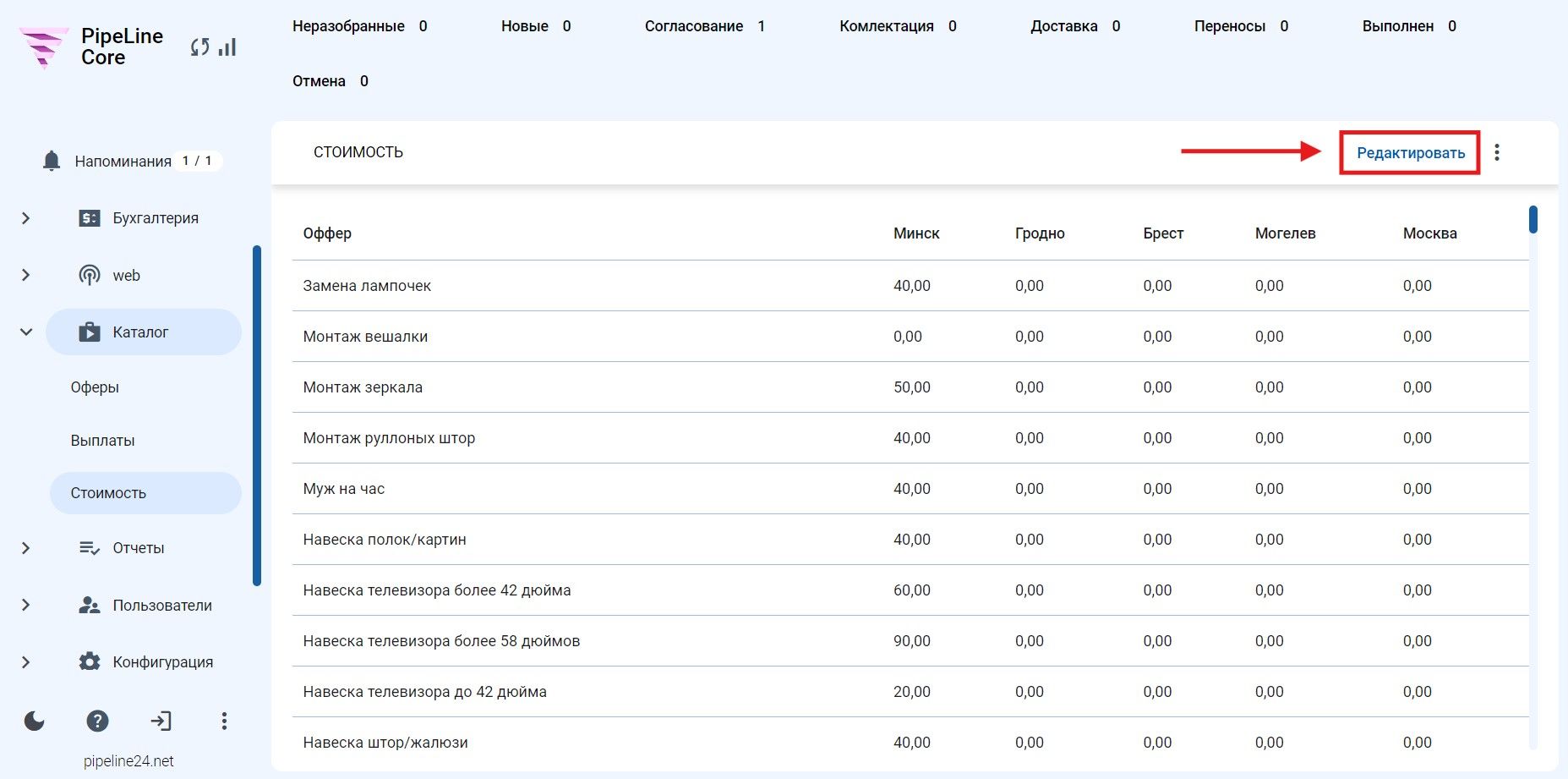Select Монтаж зеркала offer row

pos(910,387)
